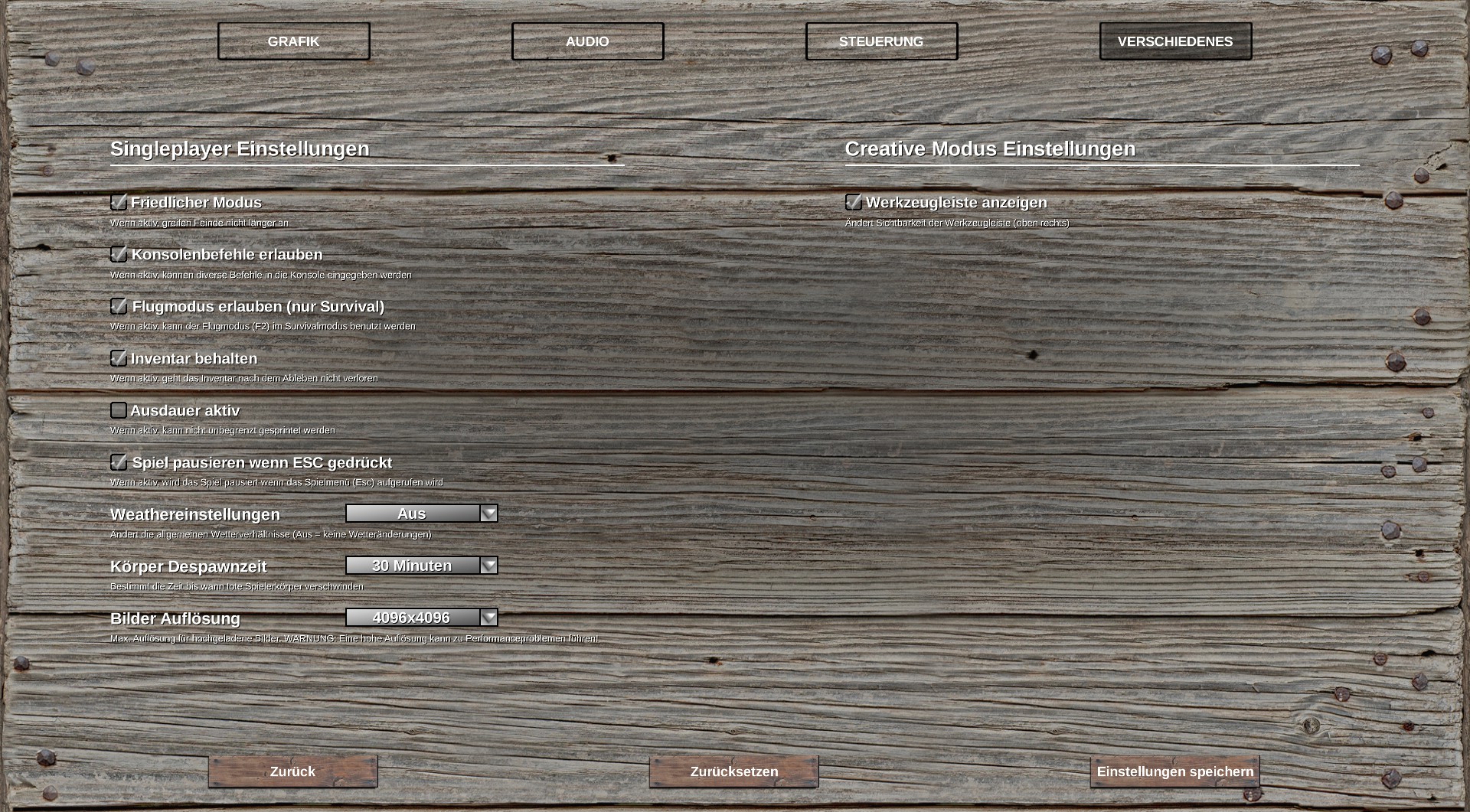Screen dimensions: 1470x812
Task: Uncheck Flugmodus erlauben (nur Survival)
Action: [x=119, y=306]
